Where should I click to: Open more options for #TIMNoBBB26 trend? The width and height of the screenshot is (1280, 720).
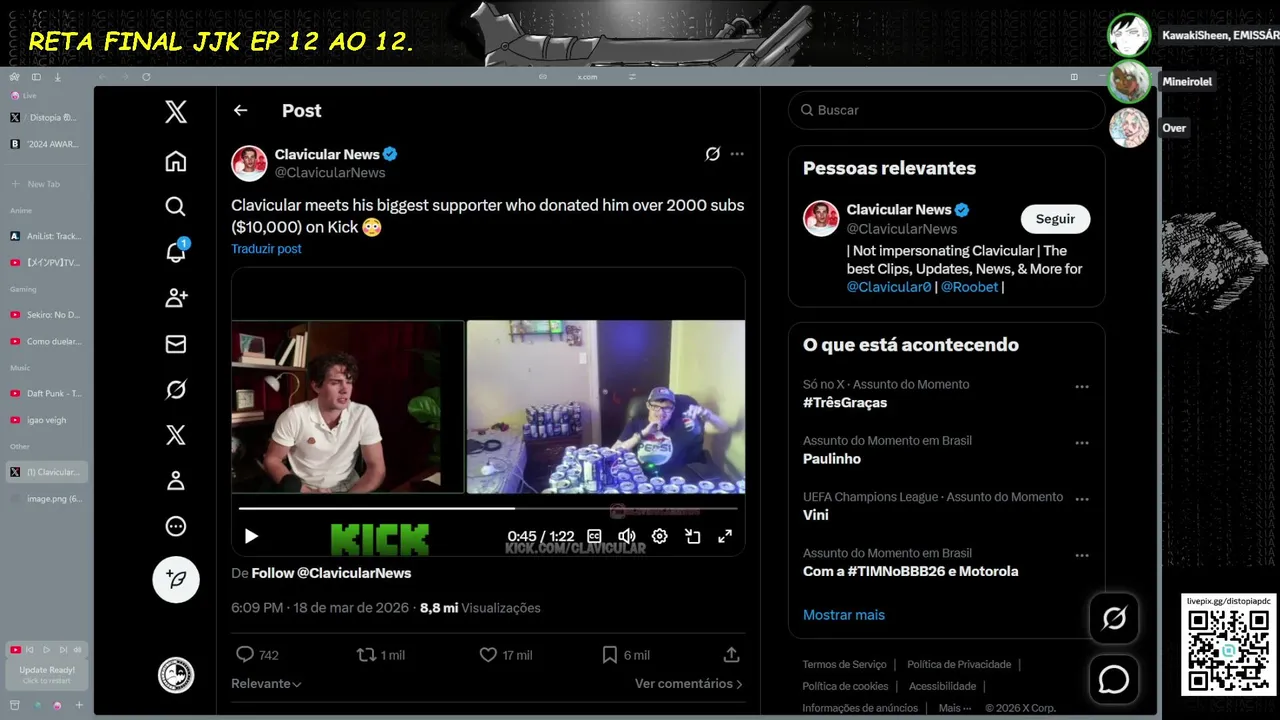click(x=1081, y=555)
